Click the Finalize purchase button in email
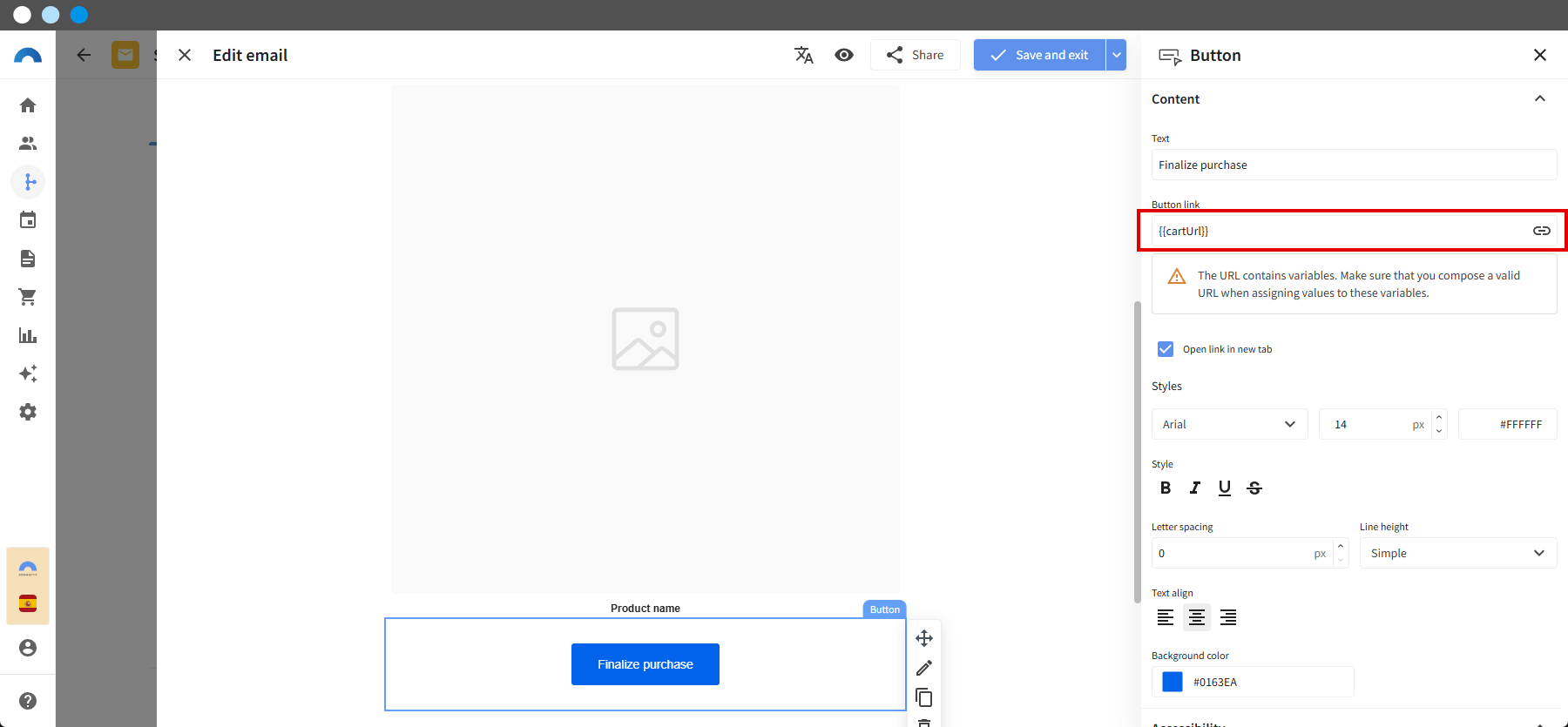Image resolution: width=1568 pixels, height=727 pixels. click(645, 664)
